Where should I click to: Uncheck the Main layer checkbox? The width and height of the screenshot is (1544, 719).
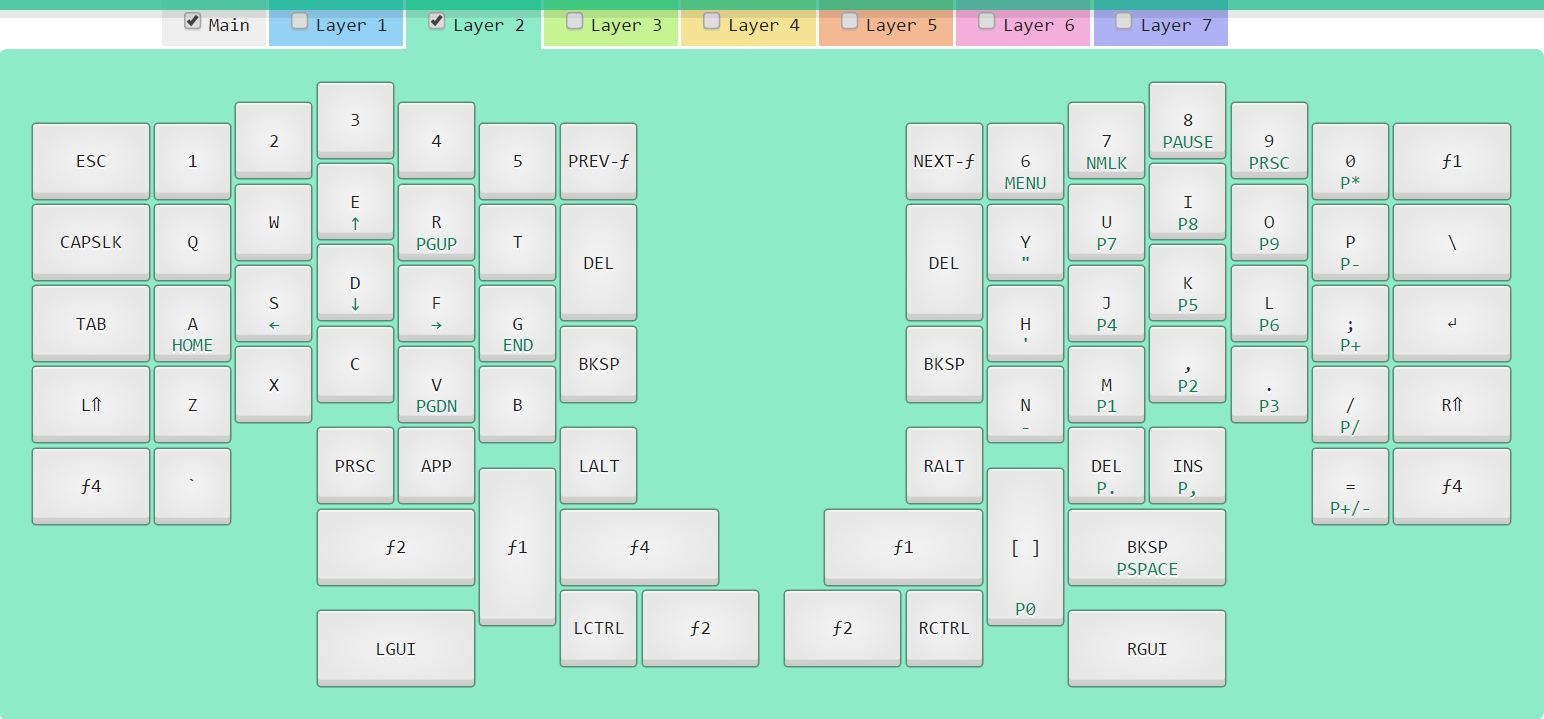193,21
